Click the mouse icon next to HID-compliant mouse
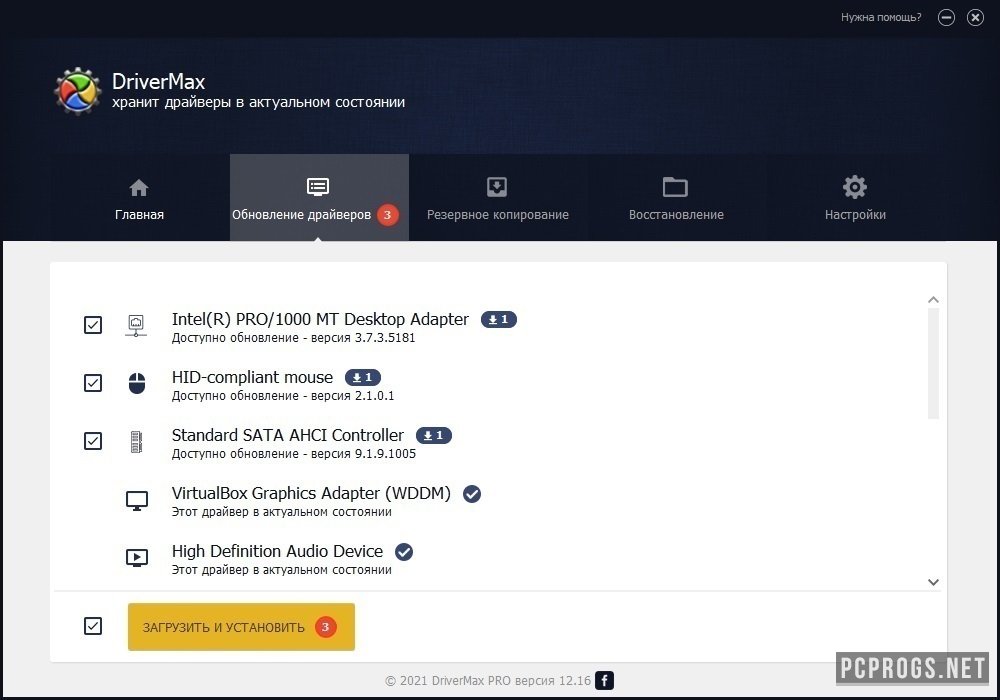This screenshot has height=700, width=1000. (136, 383)
